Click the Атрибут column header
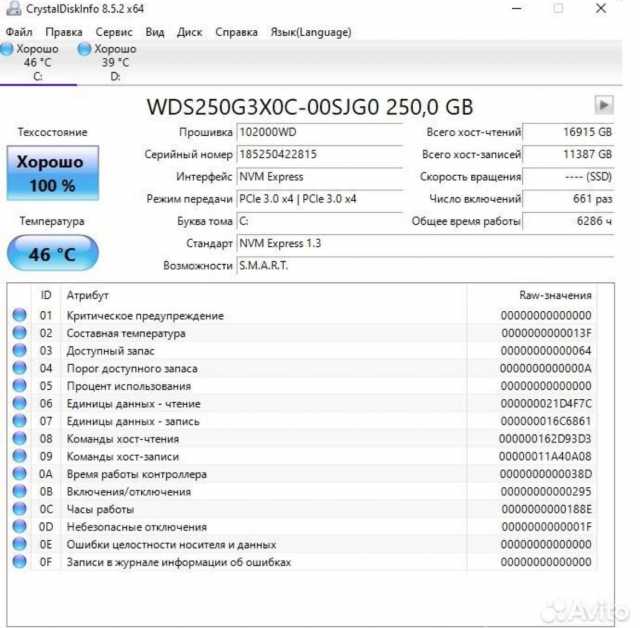The height and width of the screenshot is (628, 640). tap(263, 295)
